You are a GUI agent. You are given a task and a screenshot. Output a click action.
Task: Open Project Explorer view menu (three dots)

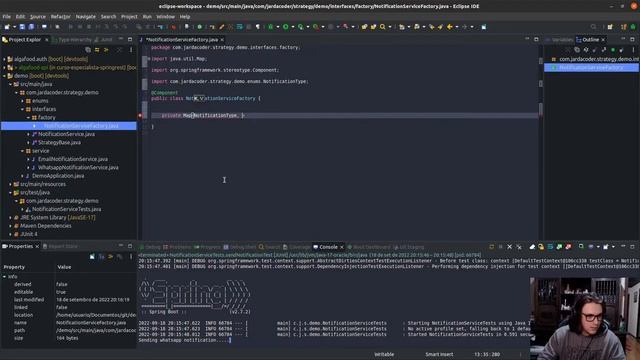[131, 50]
